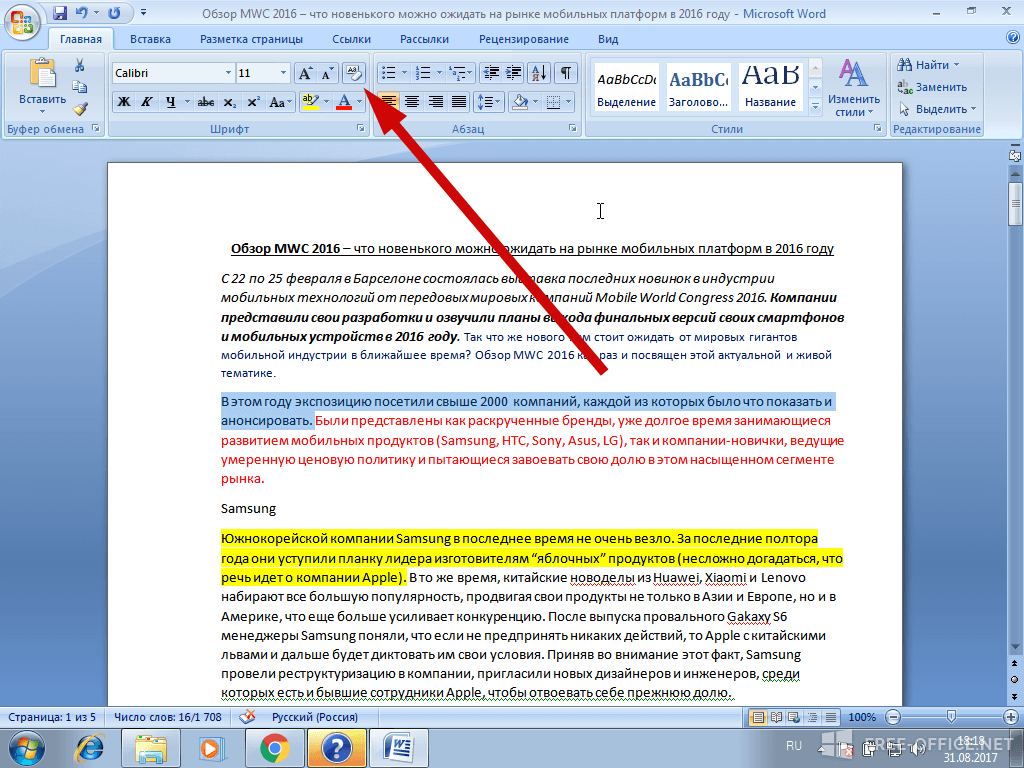Show or hide paragraph marks ¶

tap(566, 73)
